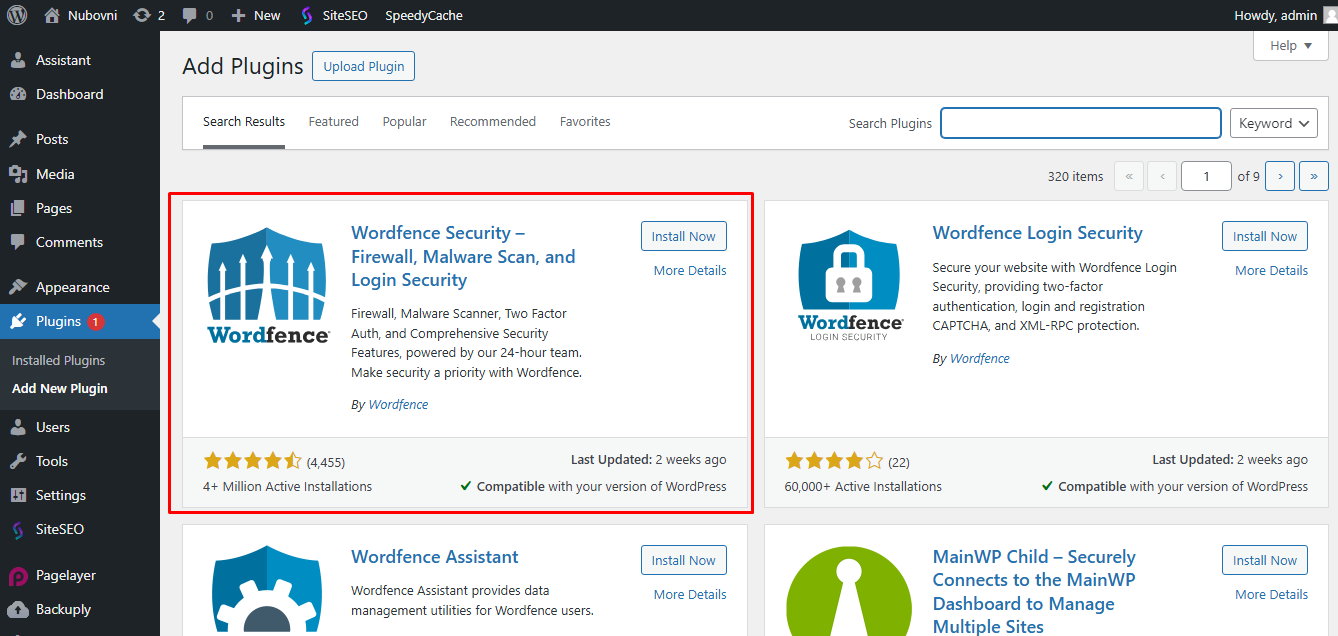Screen dimensions: 1338x636
Task: Open Wordfence Security plugin title link
Action: [x=463, y=256]
